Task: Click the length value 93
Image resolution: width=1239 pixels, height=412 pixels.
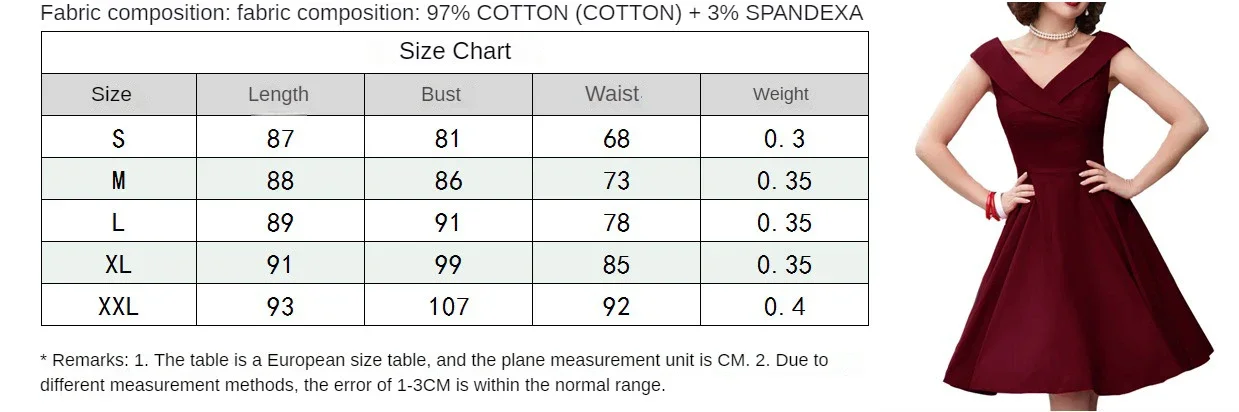Action: pos(280,307)
